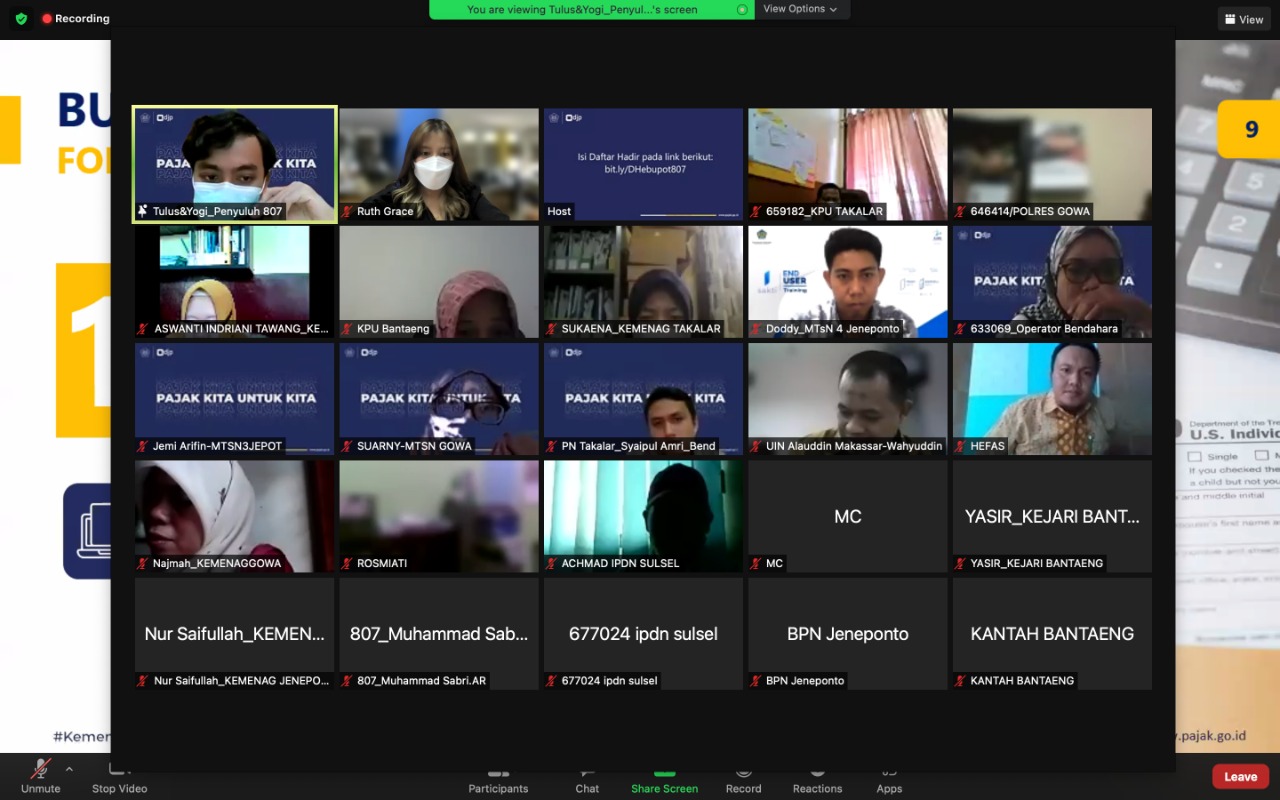Click the Leave meeting button
Viewport: 1280px width, 800px height.
pyautogui.click(x=1240, y=777)
